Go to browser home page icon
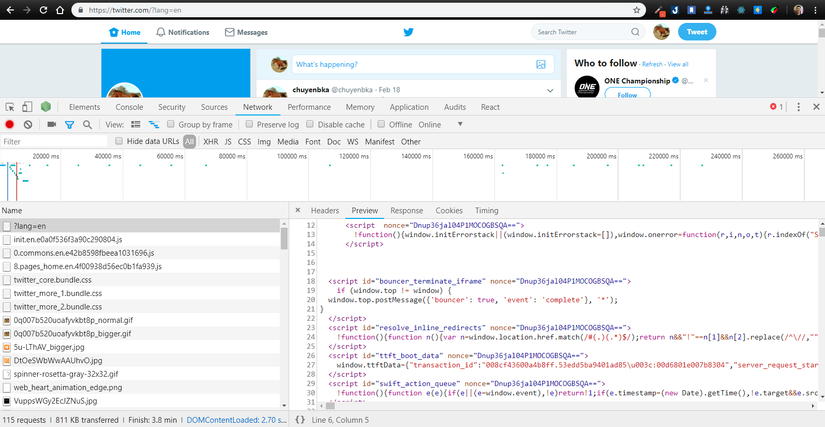Screen dimensions: 825x427 click(60, 10)
